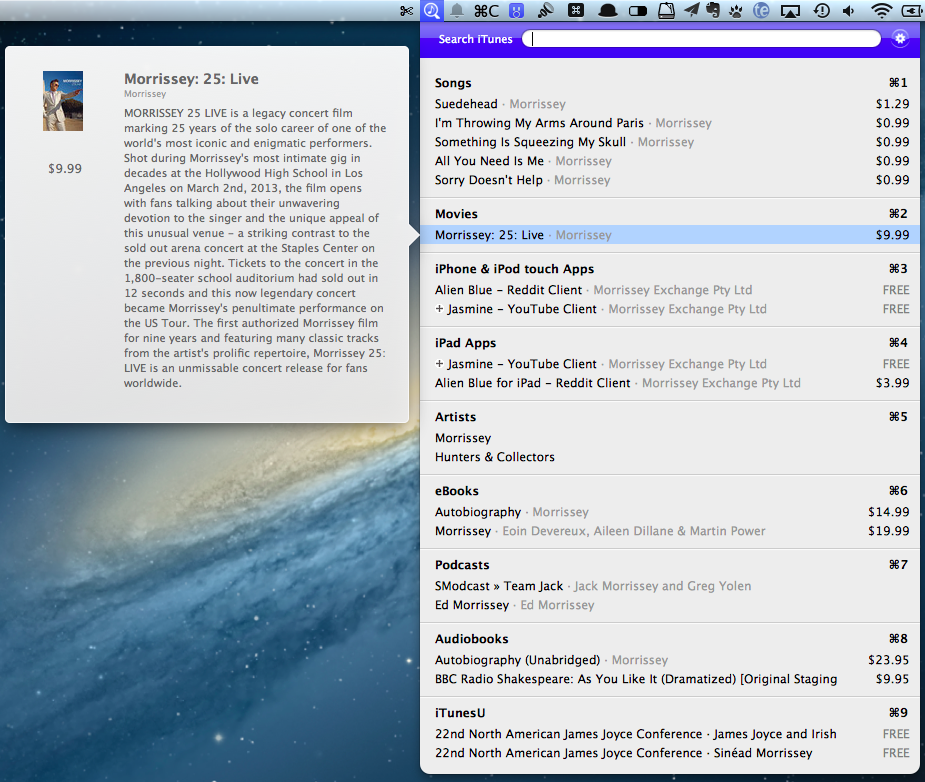Select 'BBC Radio Shakespeare: As You Like It' audiobook
Viewport: 925px width, 782px height.
pos(672,679)
